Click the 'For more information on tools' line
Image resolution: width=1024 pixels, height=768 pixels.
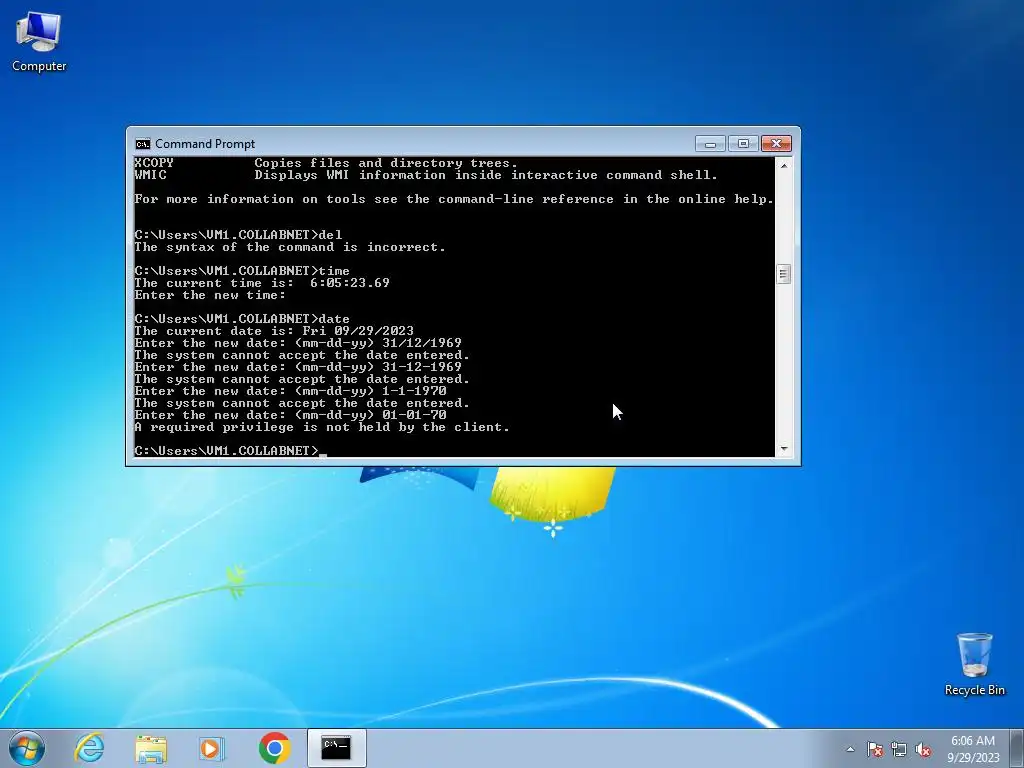pyautogui.click(x=454, y=199)
